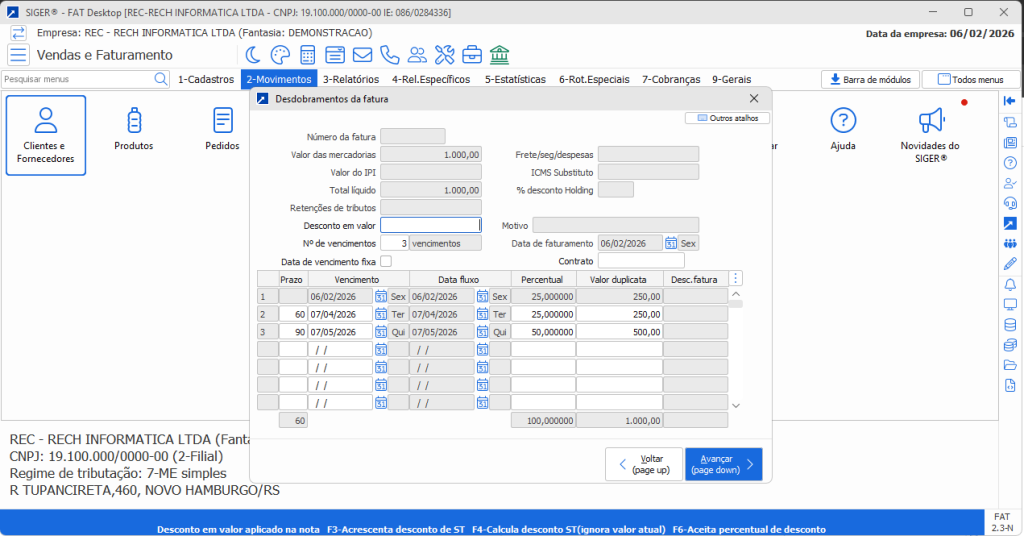Toggle dark mode with the moon icon
The height and width of the screenshot is (536, 1024).
[253, 55]
